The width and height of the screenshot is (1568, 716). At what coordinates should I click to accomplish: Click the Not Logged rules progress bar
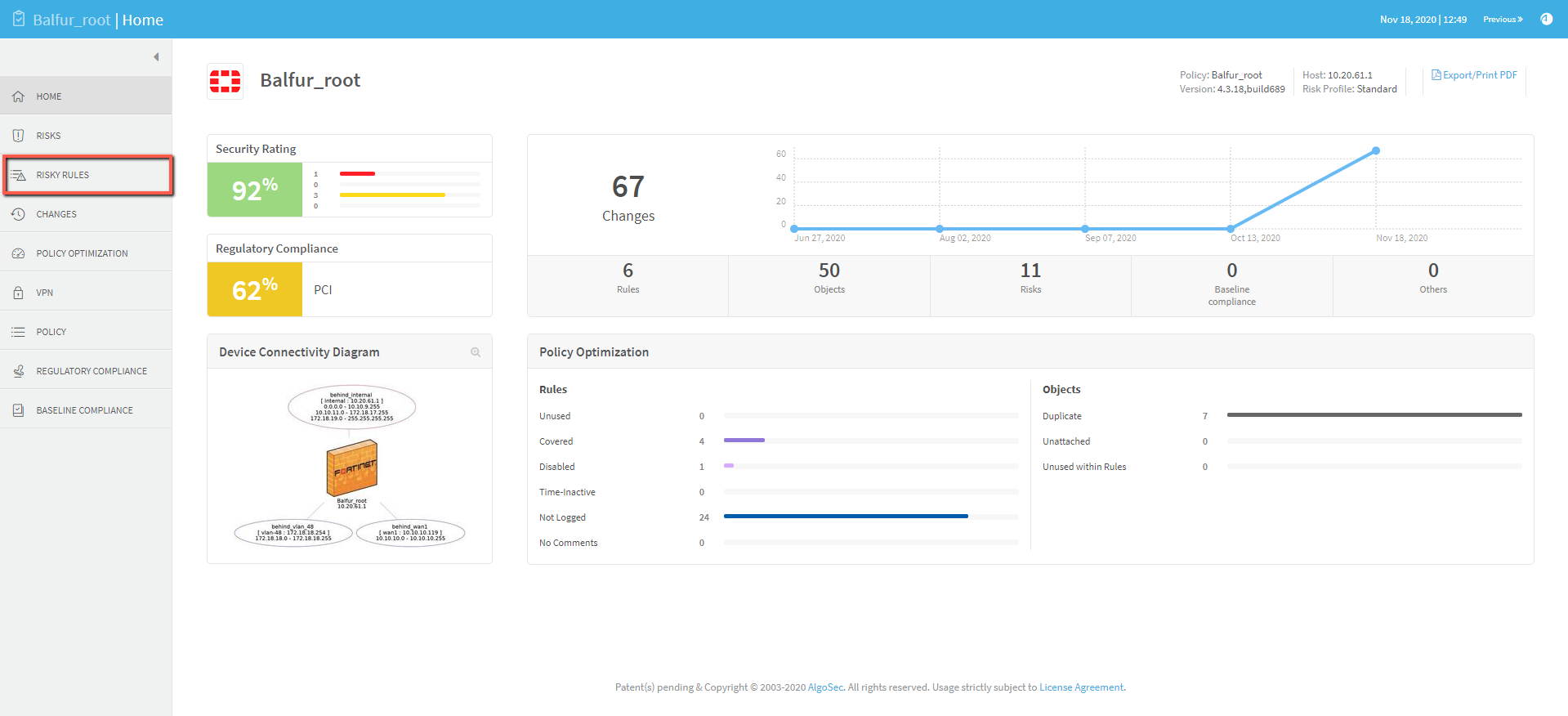pos(846,517)
